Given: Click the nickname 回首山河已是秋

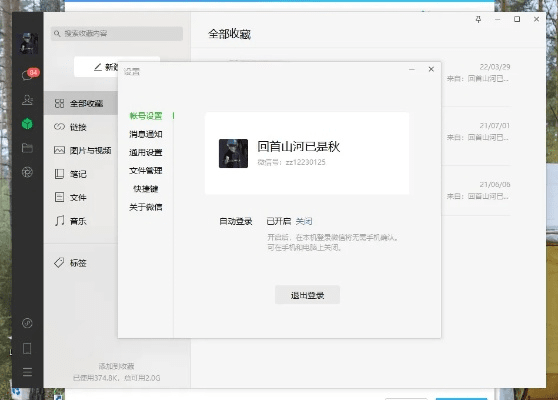Looking at the screenshot, I should 299,146.
